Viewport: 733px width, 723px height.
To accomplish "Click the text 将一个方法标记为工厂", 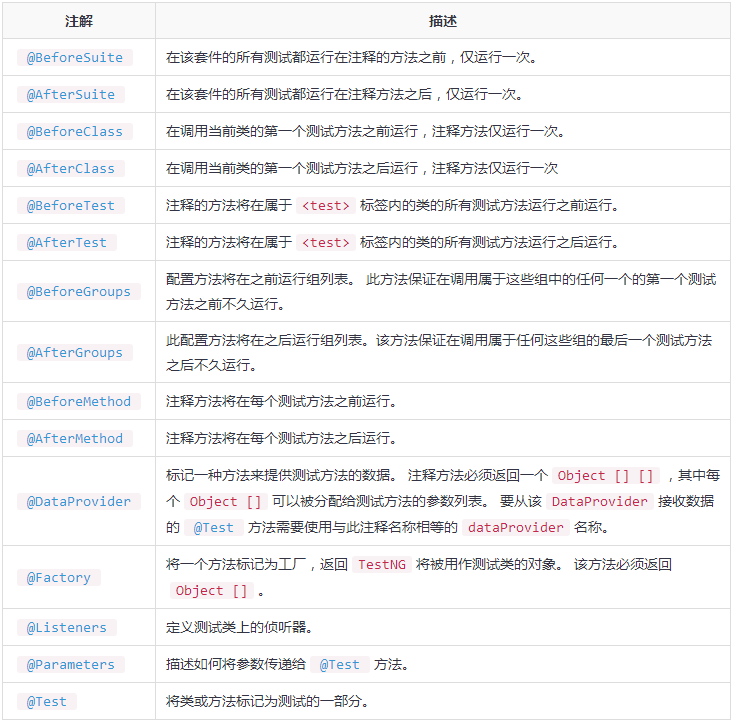I will (x=236, y=565).
